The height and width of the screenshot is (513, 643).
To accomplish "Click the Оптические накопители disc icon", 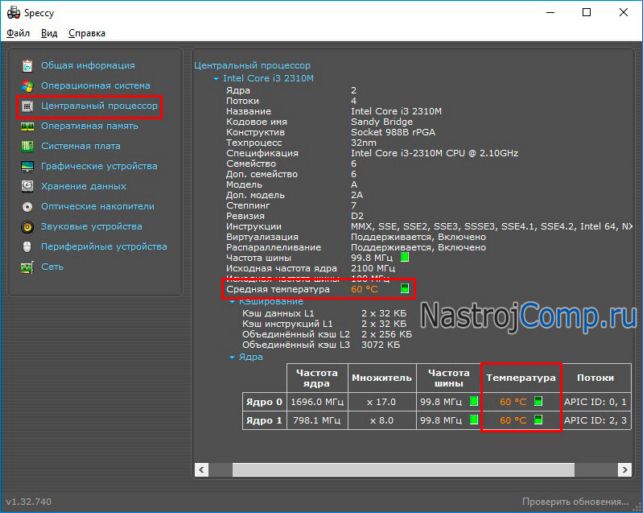I will tap(27, 206).
